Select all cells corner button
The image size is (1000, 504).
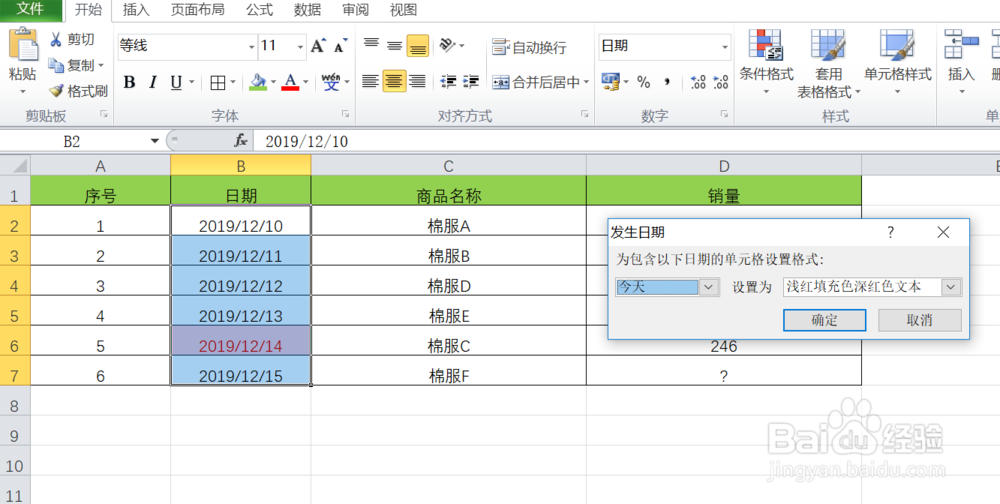click(15, 166)
